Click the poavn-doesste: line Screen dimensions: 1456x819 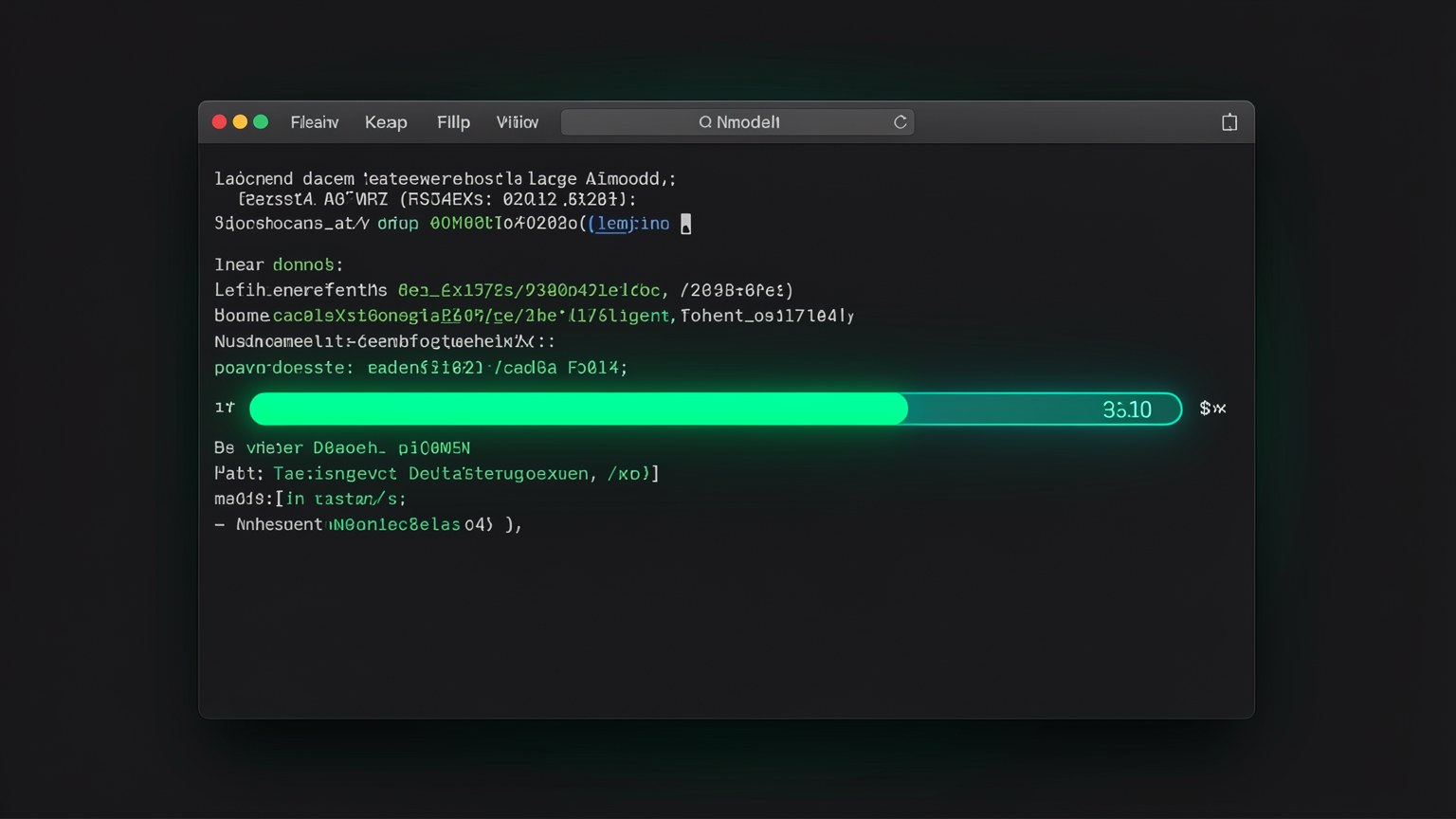[x=421, y=368]
